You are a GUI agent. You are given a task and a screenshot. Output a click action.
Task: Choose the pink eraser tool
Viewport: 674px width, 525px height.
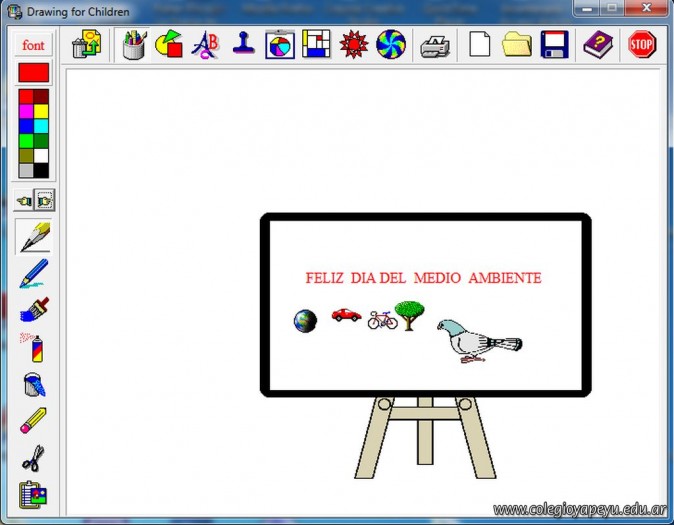pos(34,420)
